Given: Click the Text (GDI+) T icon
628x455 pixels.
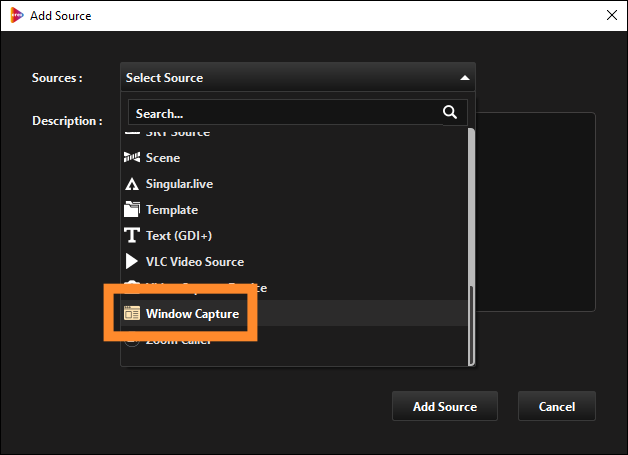Looking at the screenshot, I should click(132, 236).
